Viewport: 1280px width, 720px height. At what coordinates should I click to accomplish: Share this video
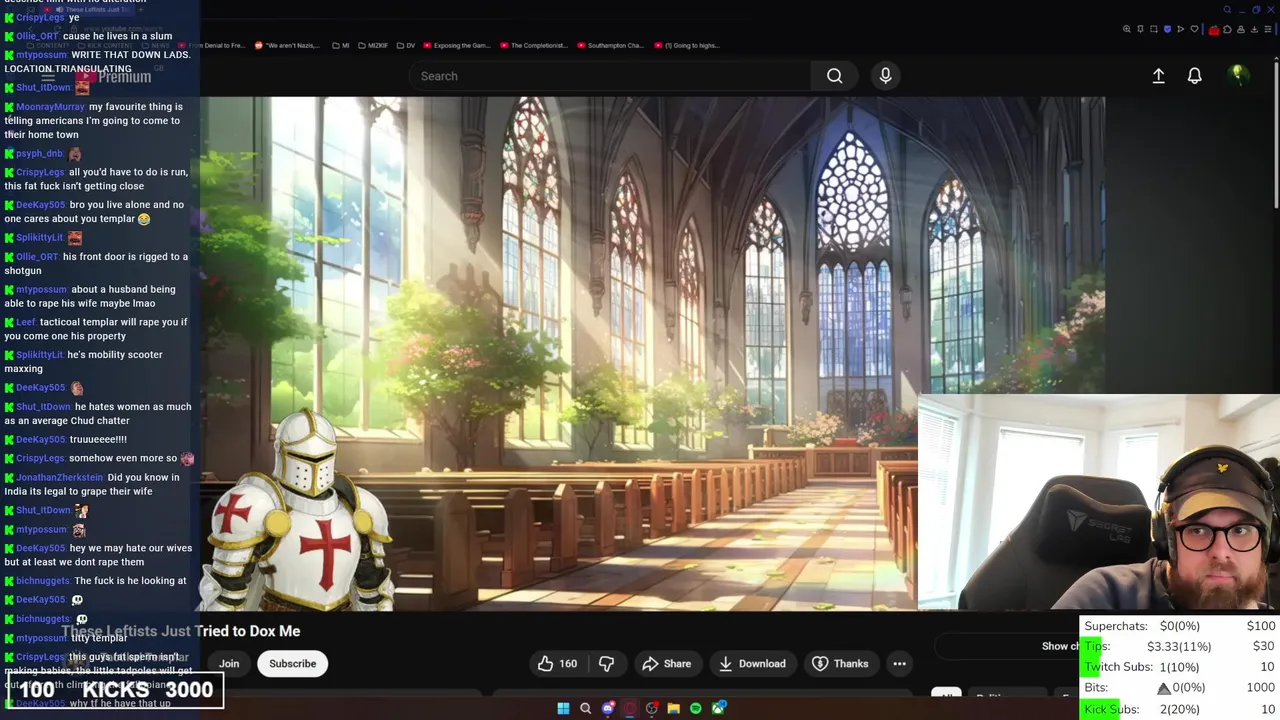coord(667,663)
